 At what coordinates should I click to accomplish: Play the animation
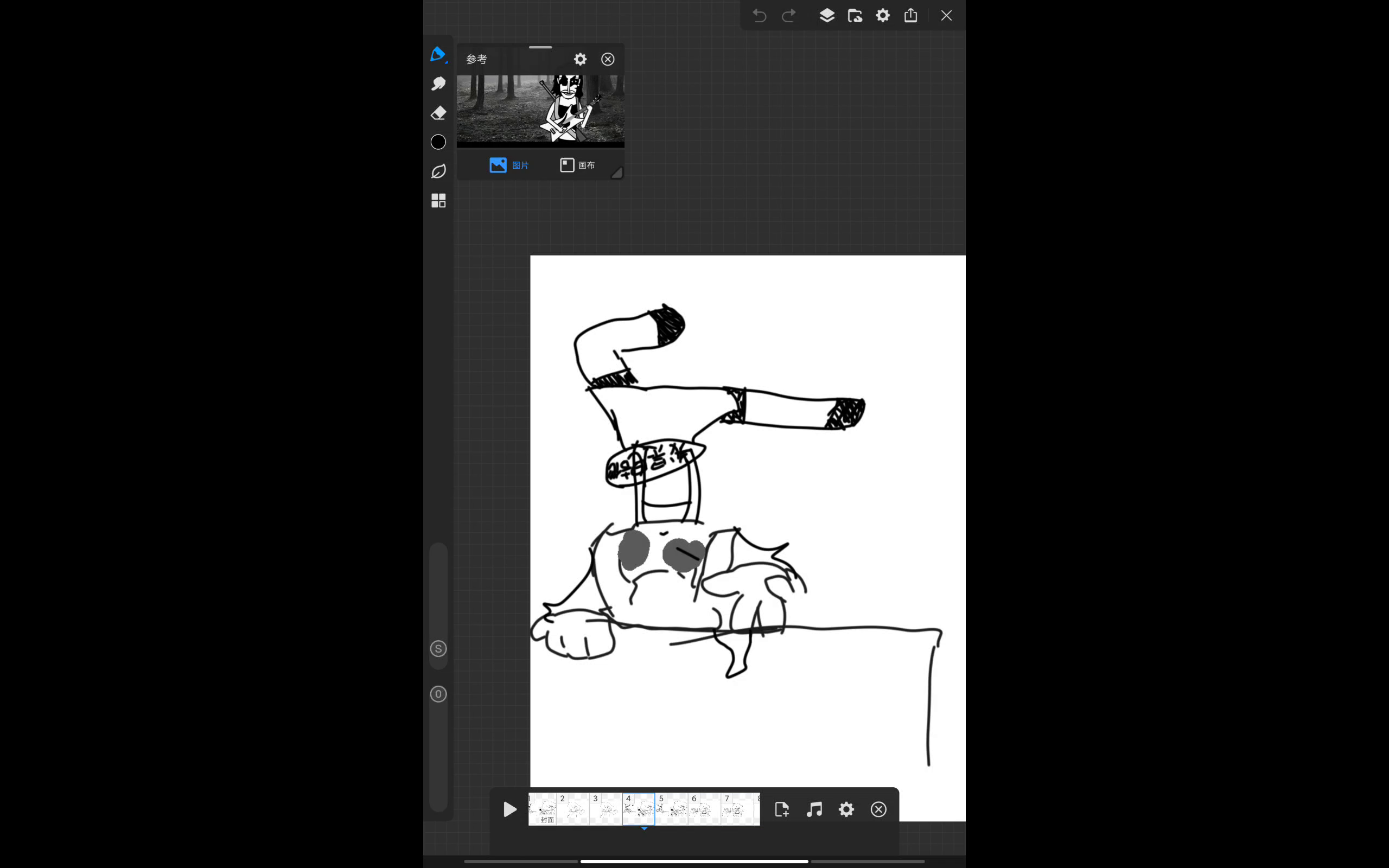coord(509,809)
